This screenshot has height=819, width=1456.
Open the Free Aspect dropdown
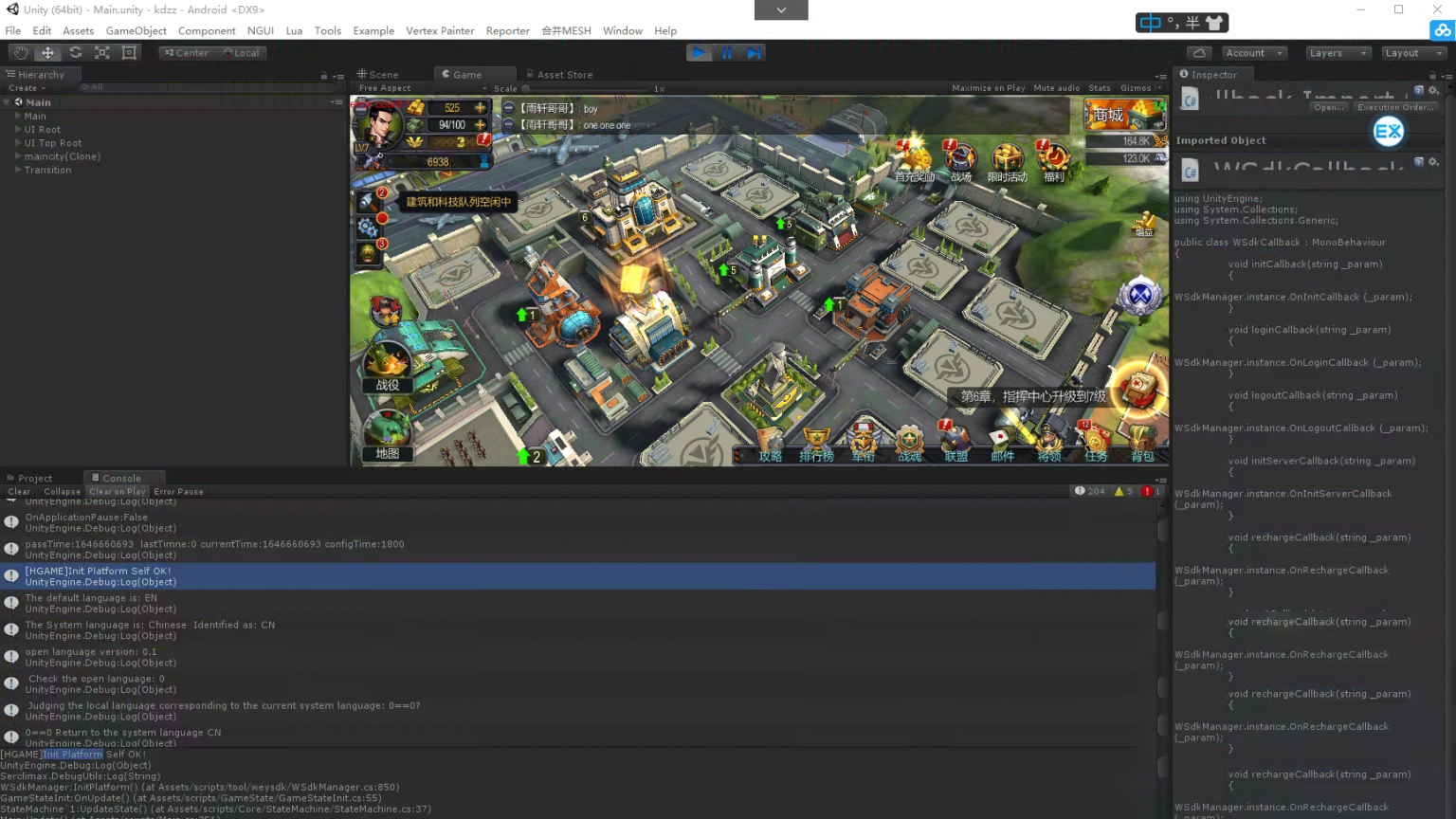pos(422,88)
